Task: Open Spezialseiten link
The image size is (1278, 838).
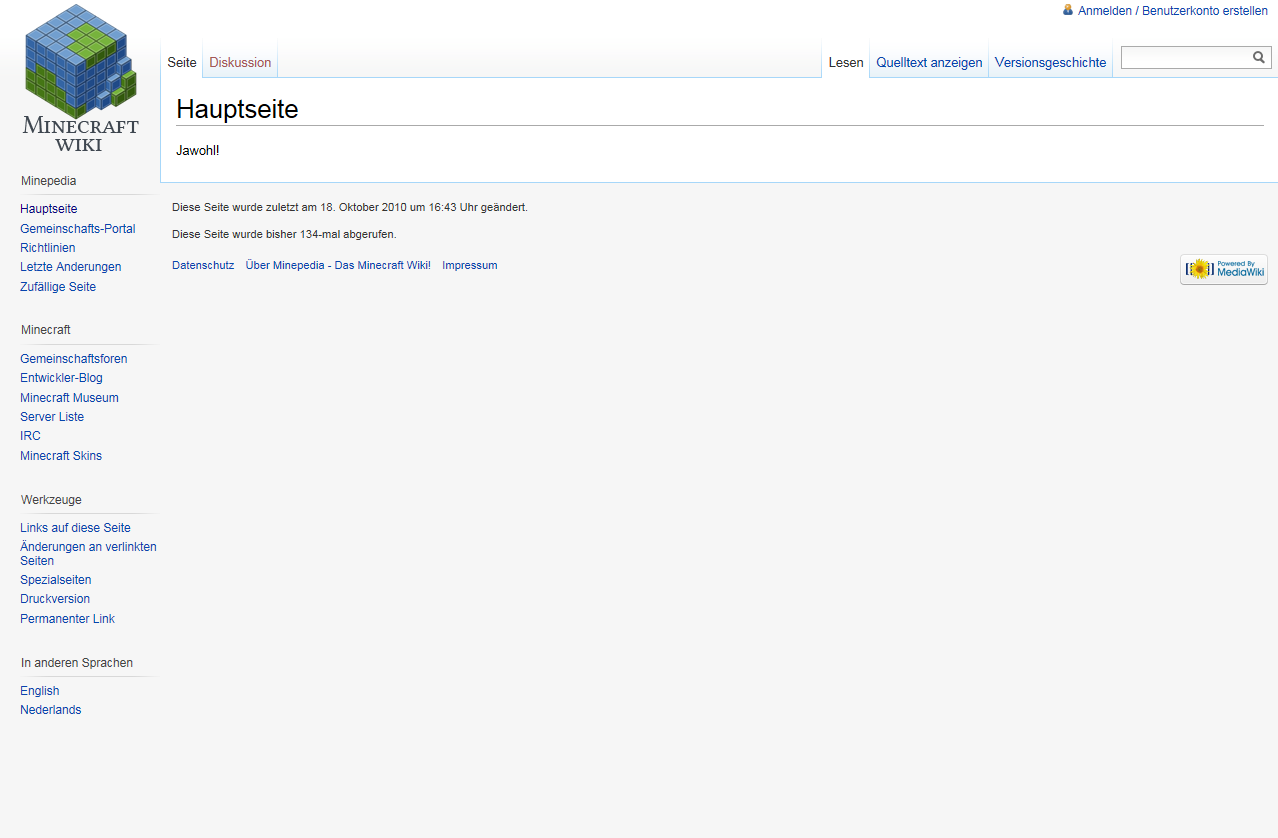Action: (x=56, y=580)
